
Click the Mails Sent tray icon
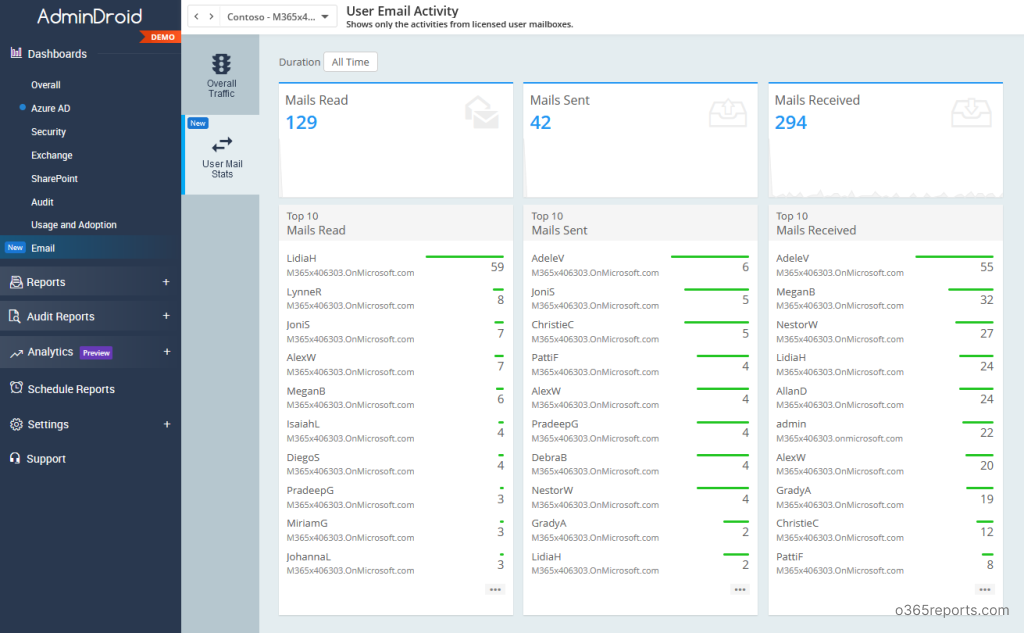726,112
